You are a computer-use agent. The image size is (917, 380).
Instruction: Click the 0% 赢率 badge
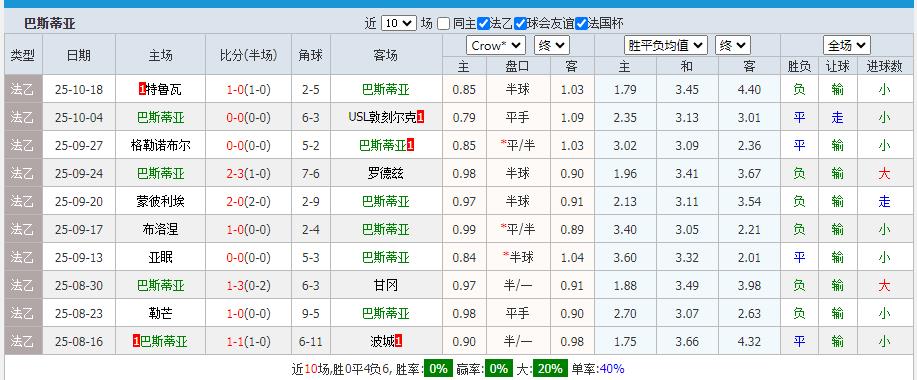pos(499,369)
